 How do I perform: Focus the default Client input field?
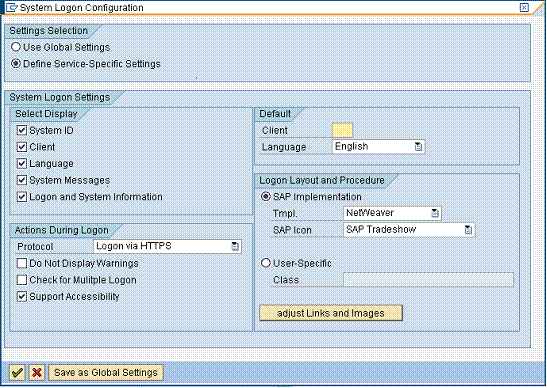(x=342, y=130)
